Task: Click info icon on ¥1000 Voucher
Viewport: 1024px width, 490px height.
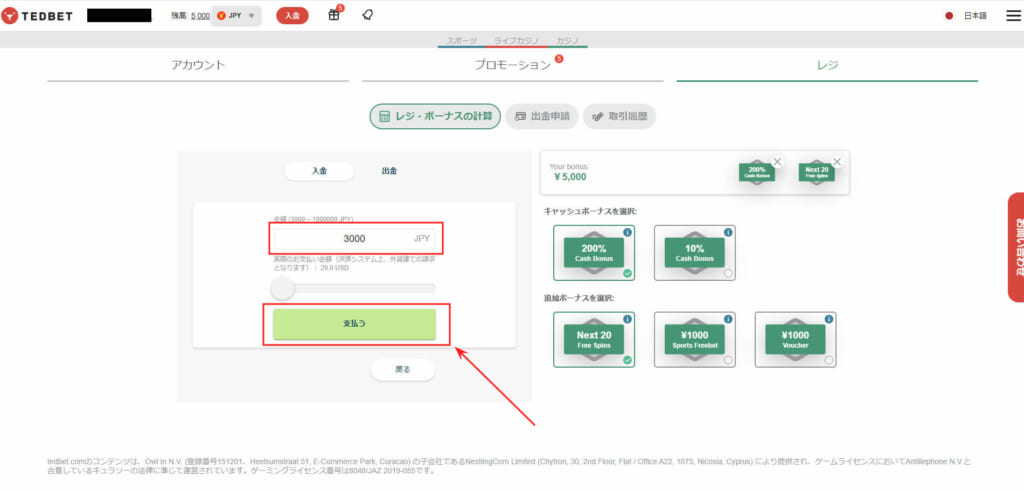Action: [x=829, y=319]
